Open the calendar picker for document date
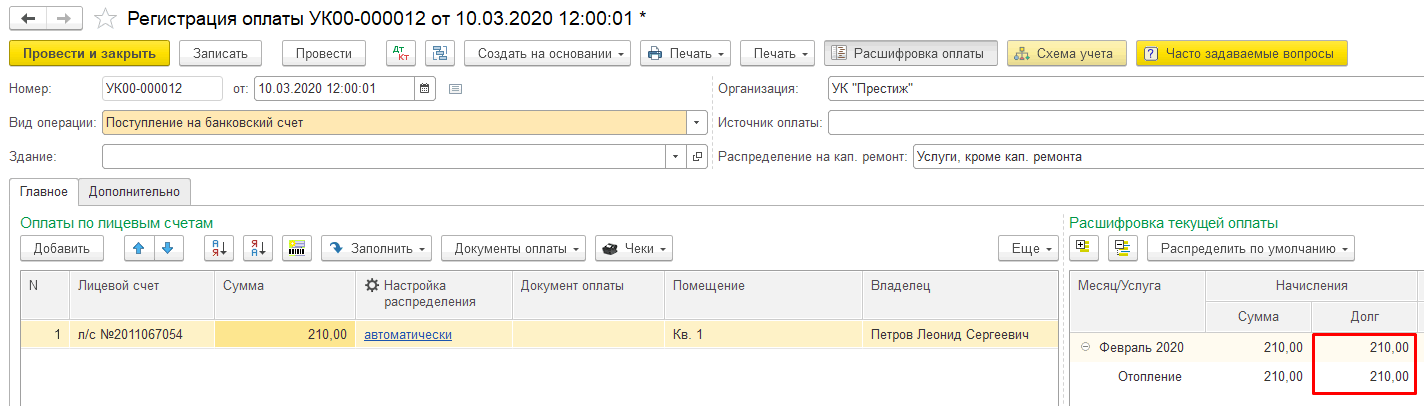Viewport: 1424px width, 406px height. pyautogui.click(x=425, y=88)
